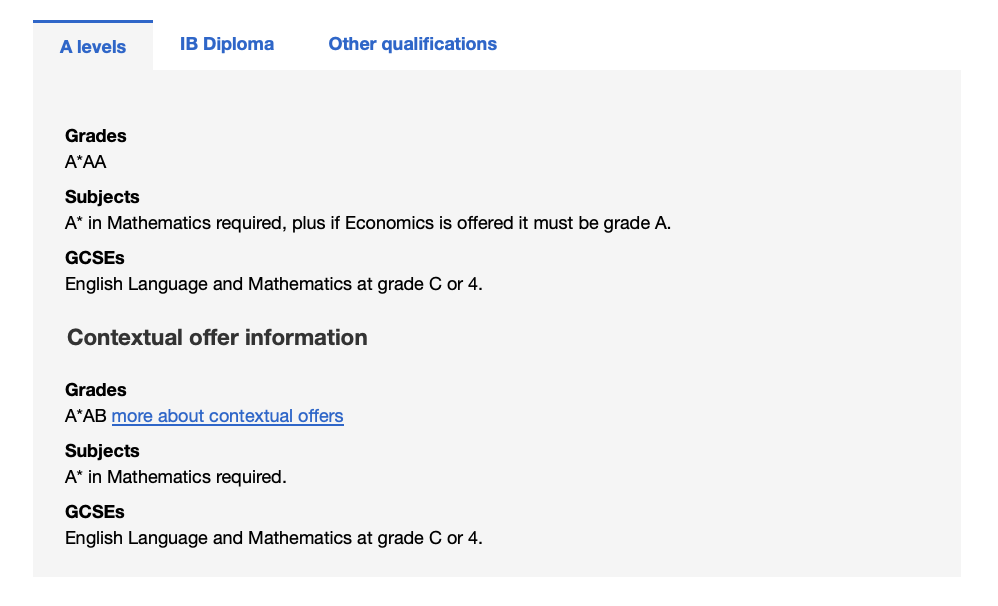Click the A*AA standard grades text

point(86,162)
